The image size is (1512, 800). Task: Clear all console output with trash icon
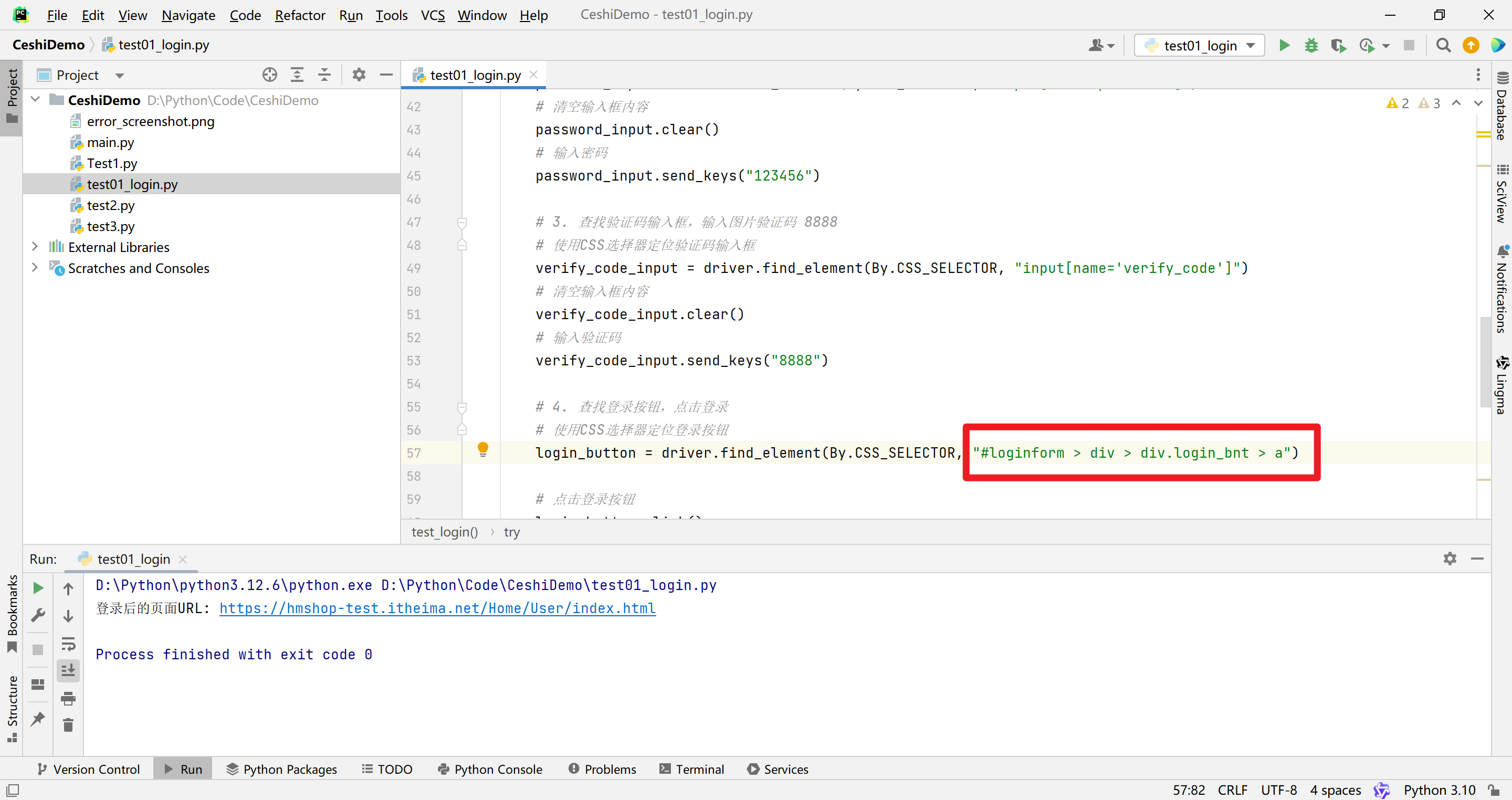tap(68, 725)
